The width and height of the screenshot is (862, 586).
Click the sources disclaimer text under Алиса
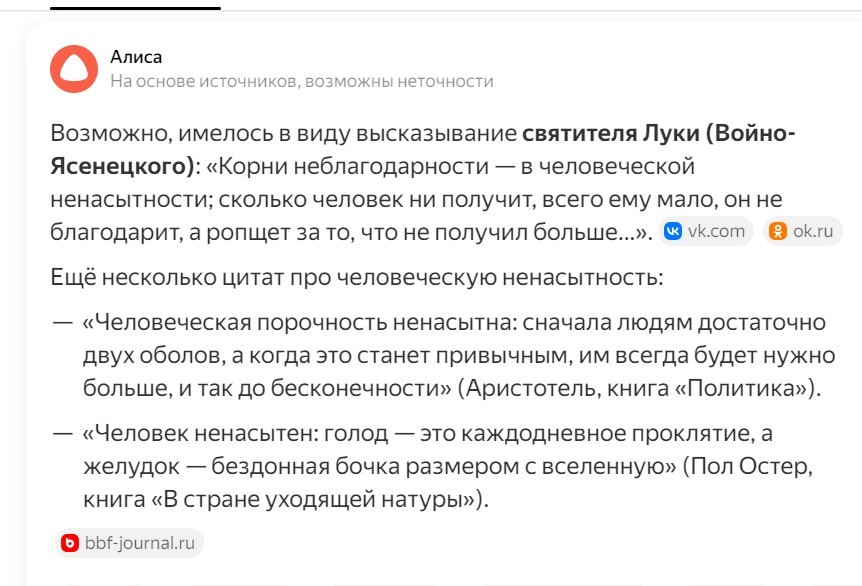[x=301, y=81]
